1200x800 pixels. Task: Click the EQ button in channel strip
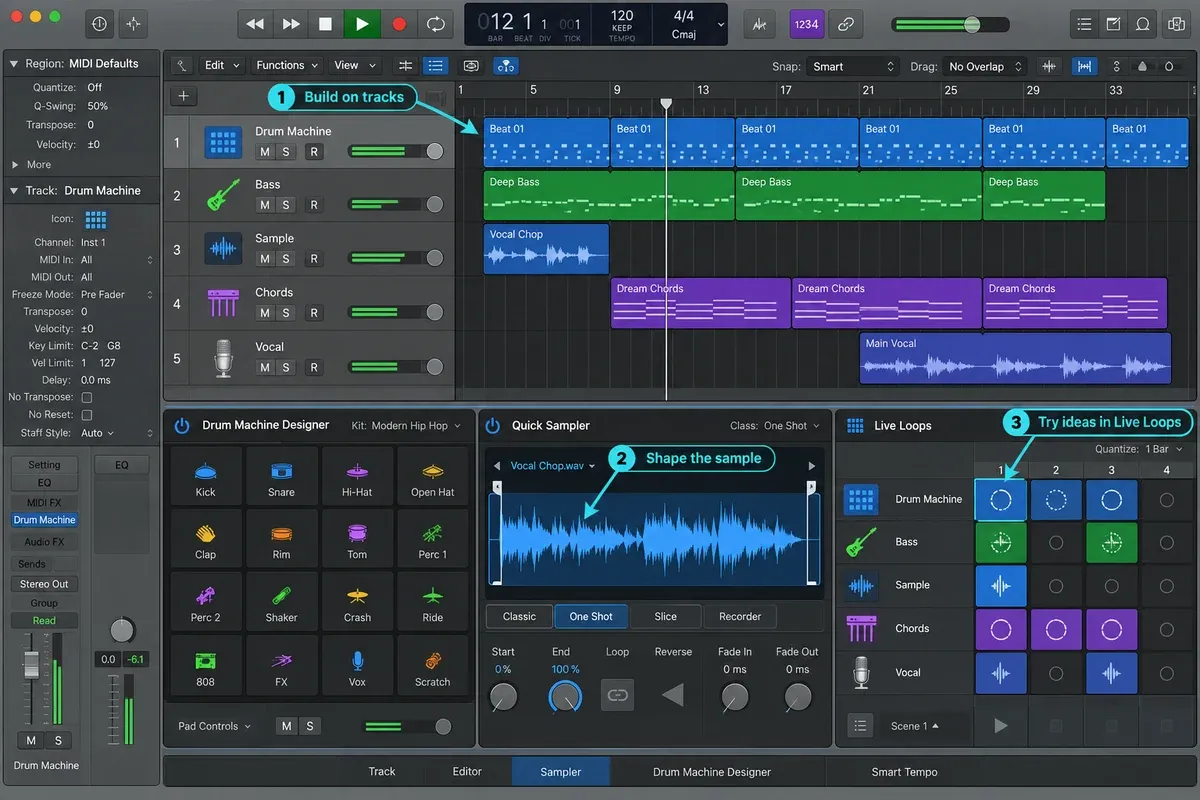44,483
